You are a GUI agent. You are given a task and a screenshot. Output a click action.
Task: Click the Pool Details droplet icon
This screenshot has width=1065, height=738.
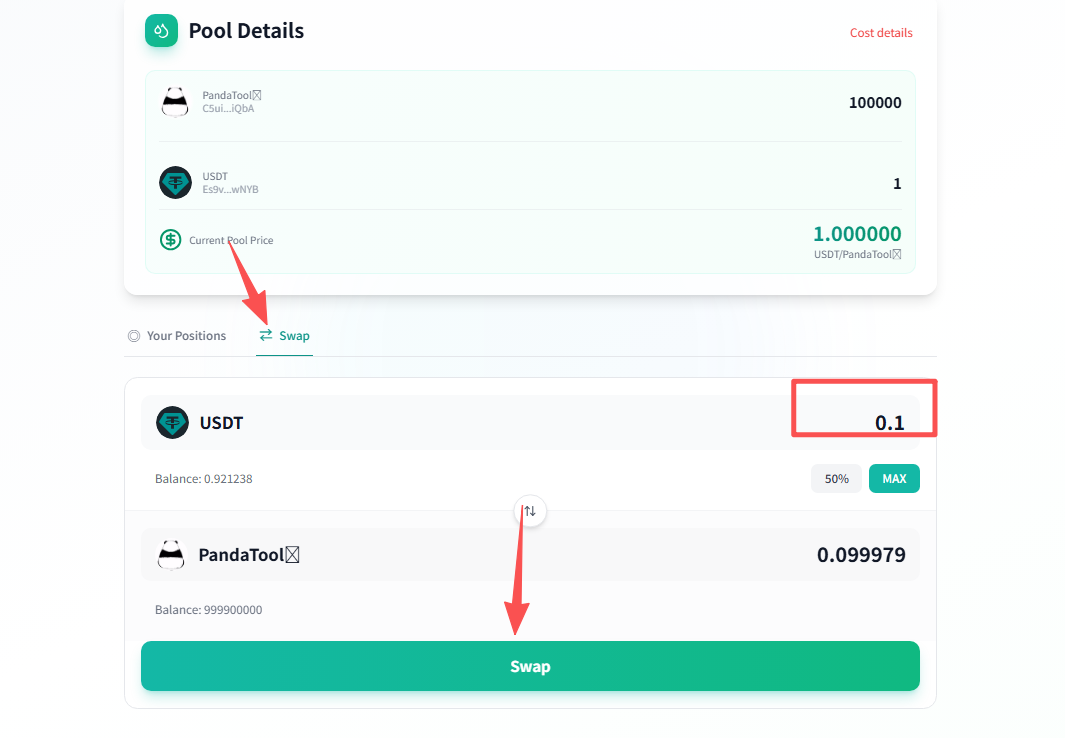(x=161, y=31)
